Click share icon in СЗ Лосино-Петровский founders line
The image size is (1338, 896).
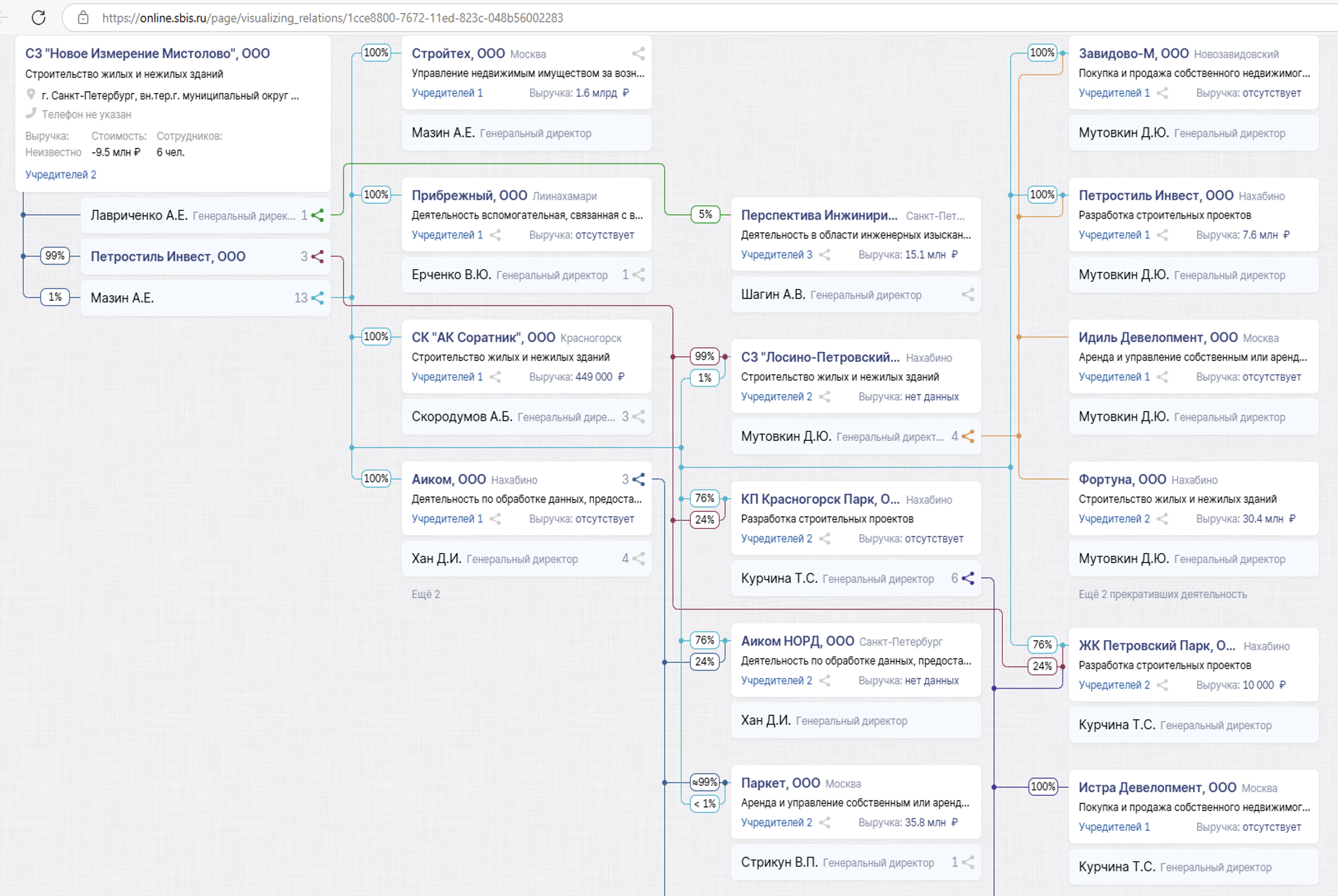pyautogui.click(x=825, y=397)
